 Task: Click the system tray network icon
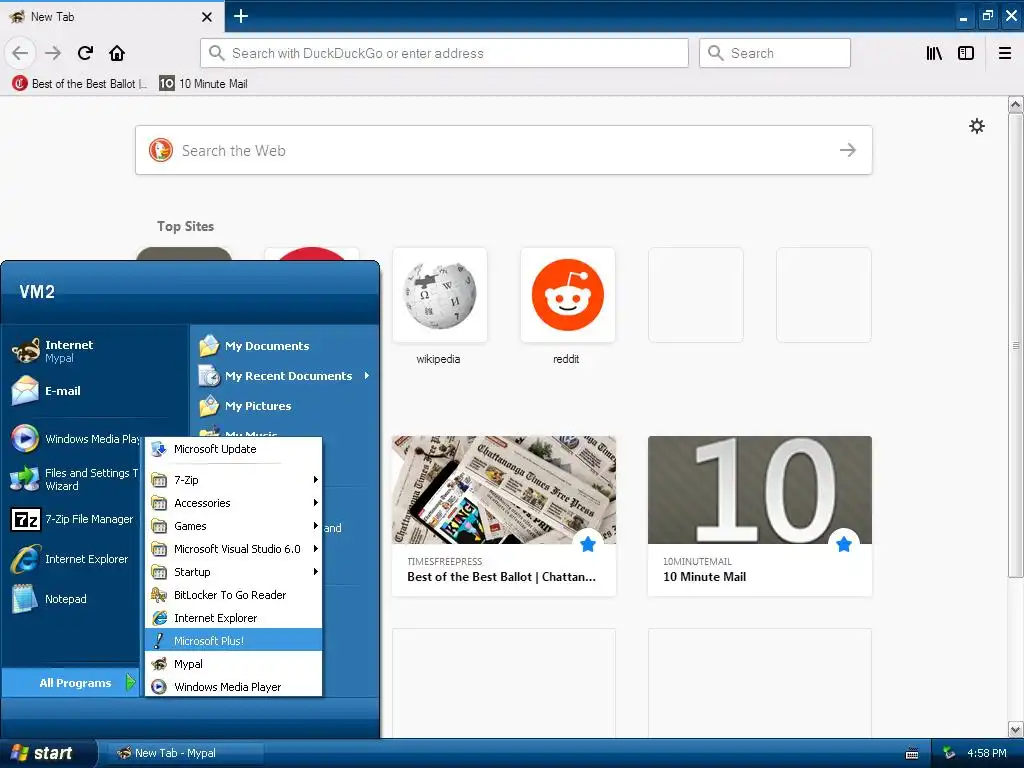coord(949,754)
